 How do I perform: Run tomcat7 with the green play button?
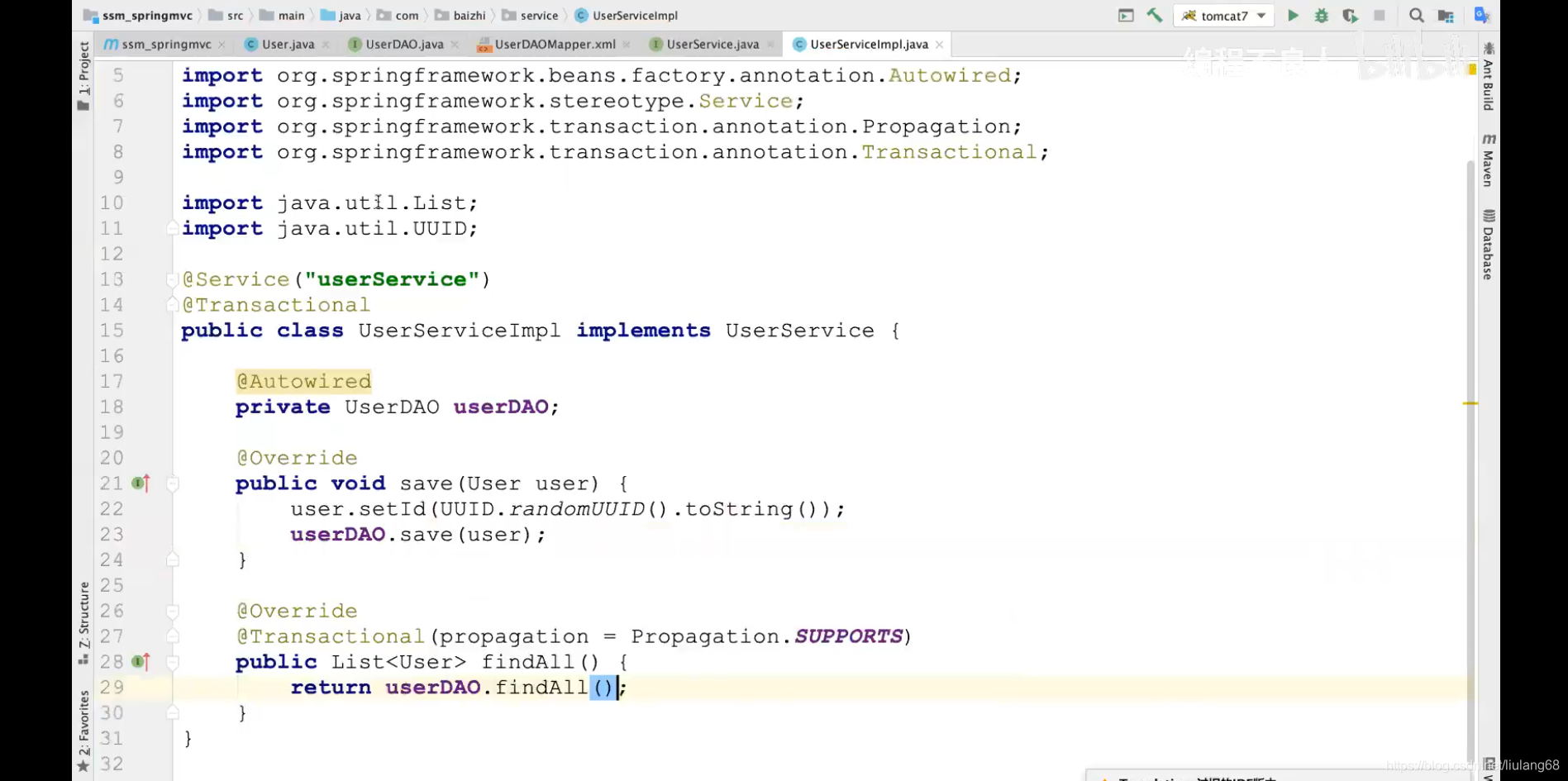(1293, 16)
